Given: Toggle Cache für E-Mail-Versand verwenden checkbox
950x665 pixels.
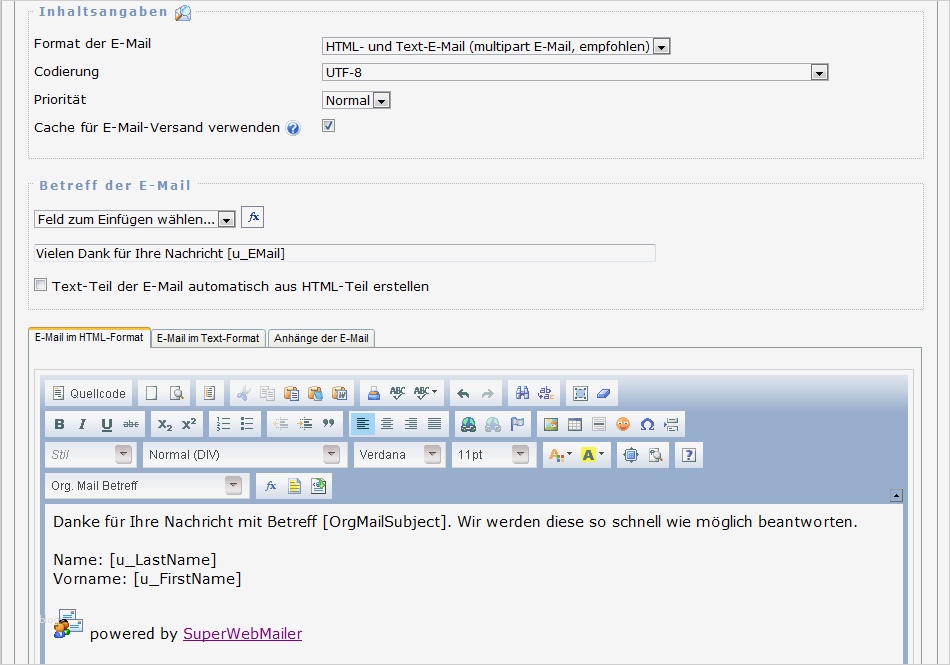Looking at the screenshot, I should tap(328, 125).
